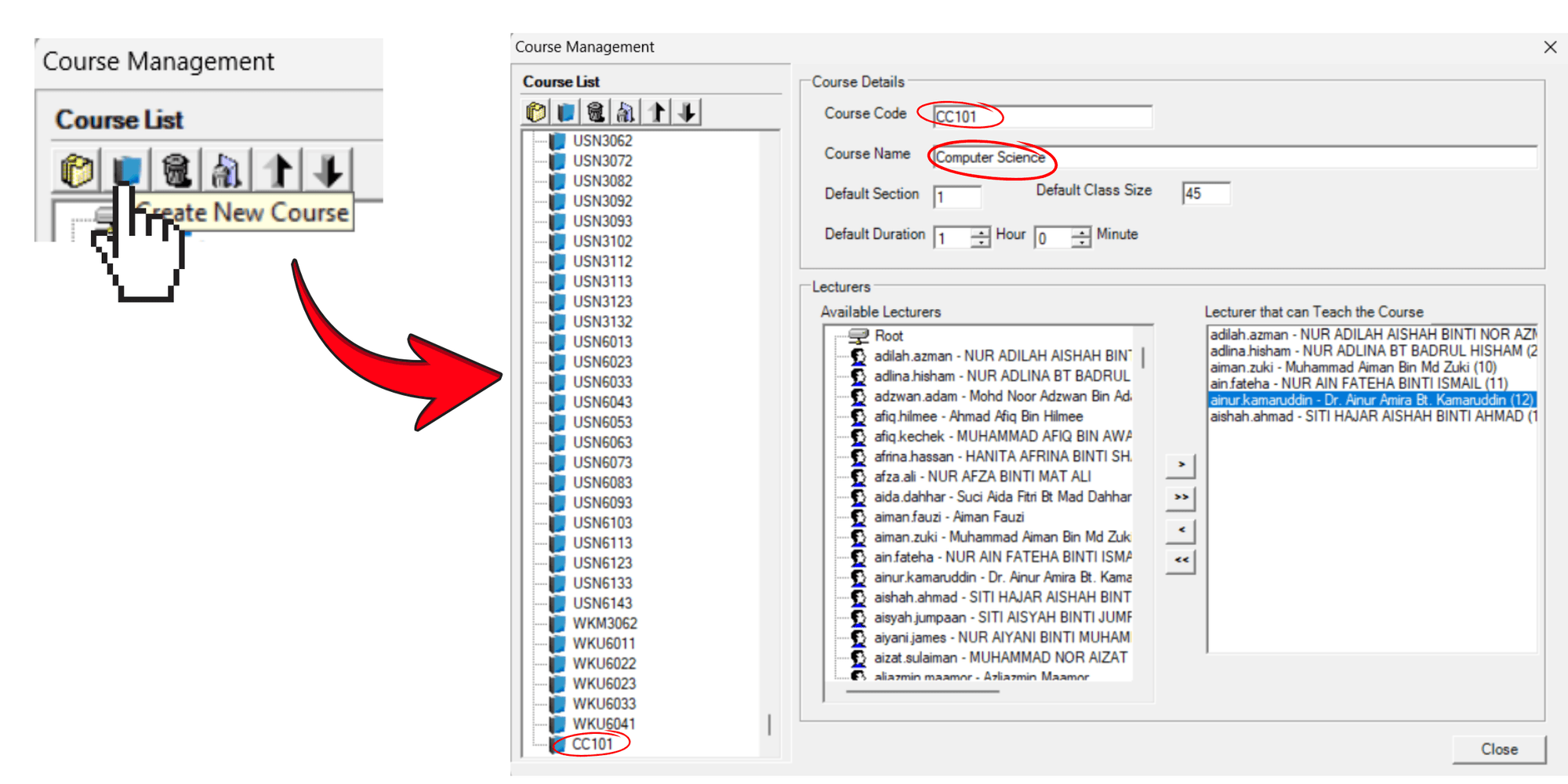
Task: Click the down arrow icon in dialog toolbar
Action: (688, 112)
